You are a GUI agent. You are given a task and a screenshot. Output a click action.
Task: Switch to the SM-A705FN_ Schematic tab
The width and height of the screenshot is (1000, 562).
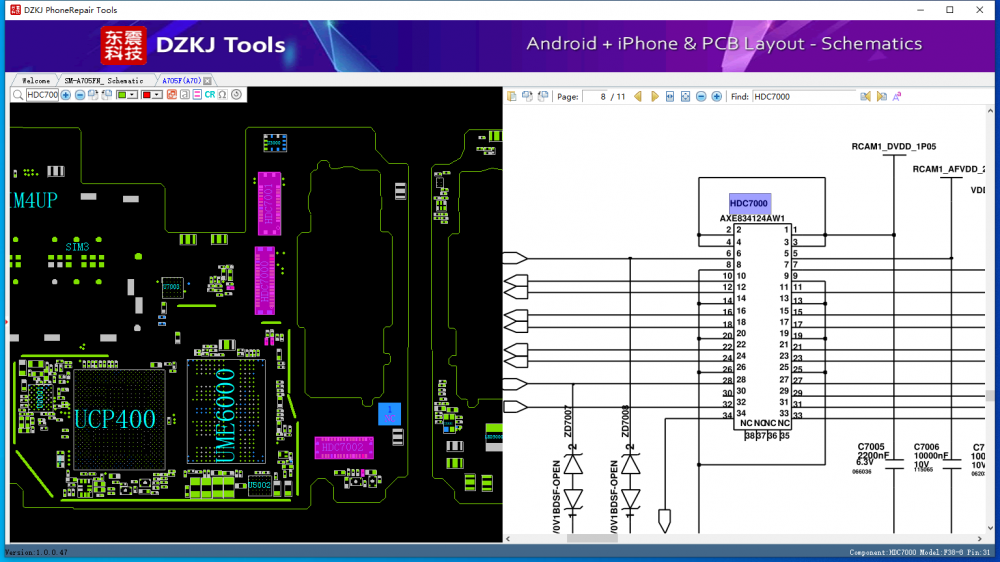coord(104,81)
